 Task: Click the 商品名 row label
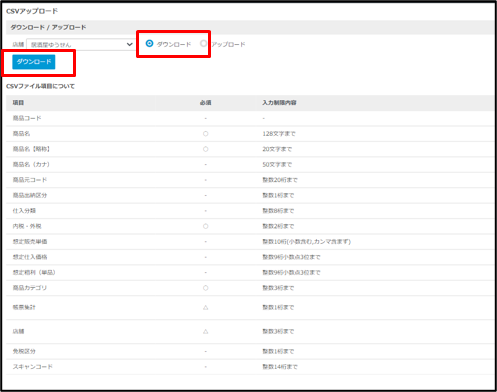coord(21,134)
